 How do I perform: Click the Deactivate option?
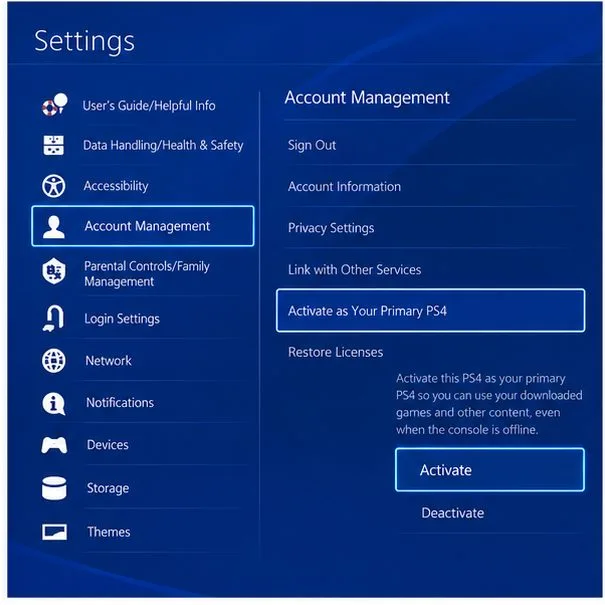coord(453,513)
